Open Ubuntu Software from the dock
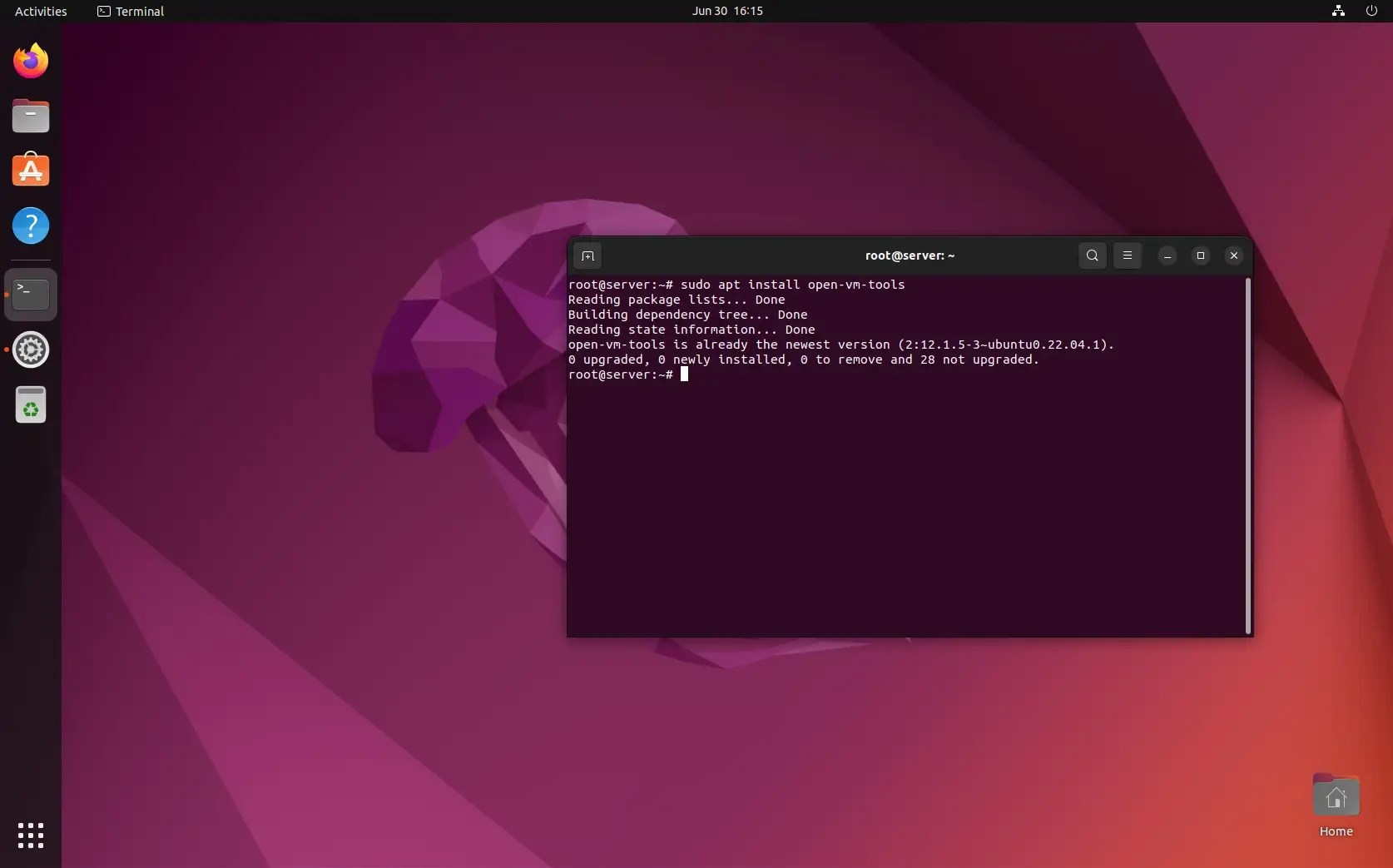 tap(30, 170)
